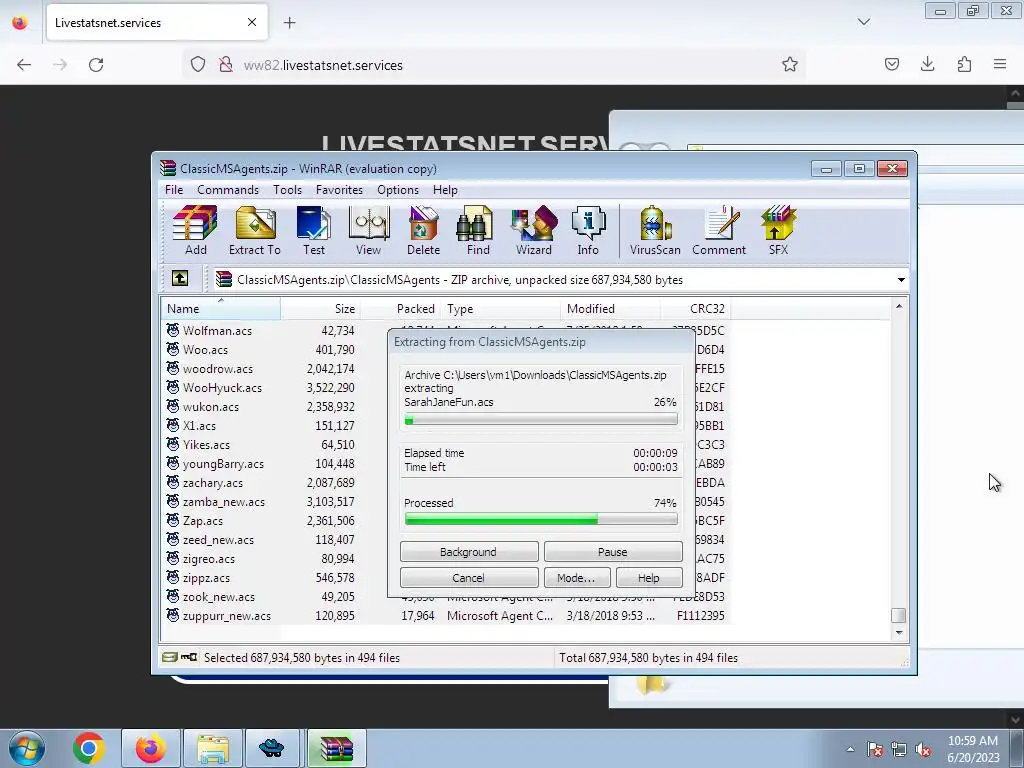Open the Firefox hamburger menu

click(x=1000, y=64)
